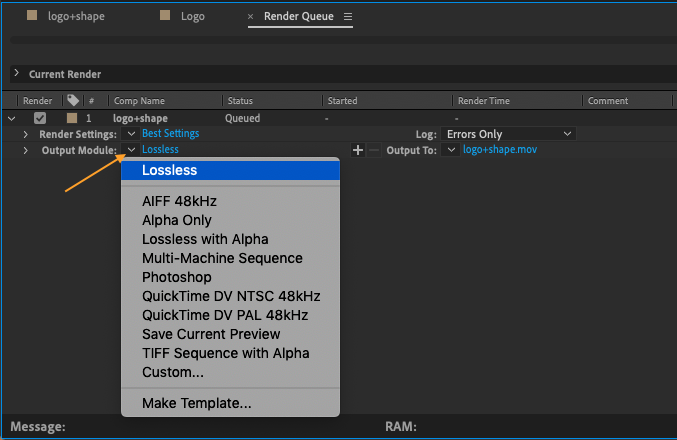Uncheck the render checkbox for logo+shape
The height and width of the screenshot is (440, 677).
point(40,118)
